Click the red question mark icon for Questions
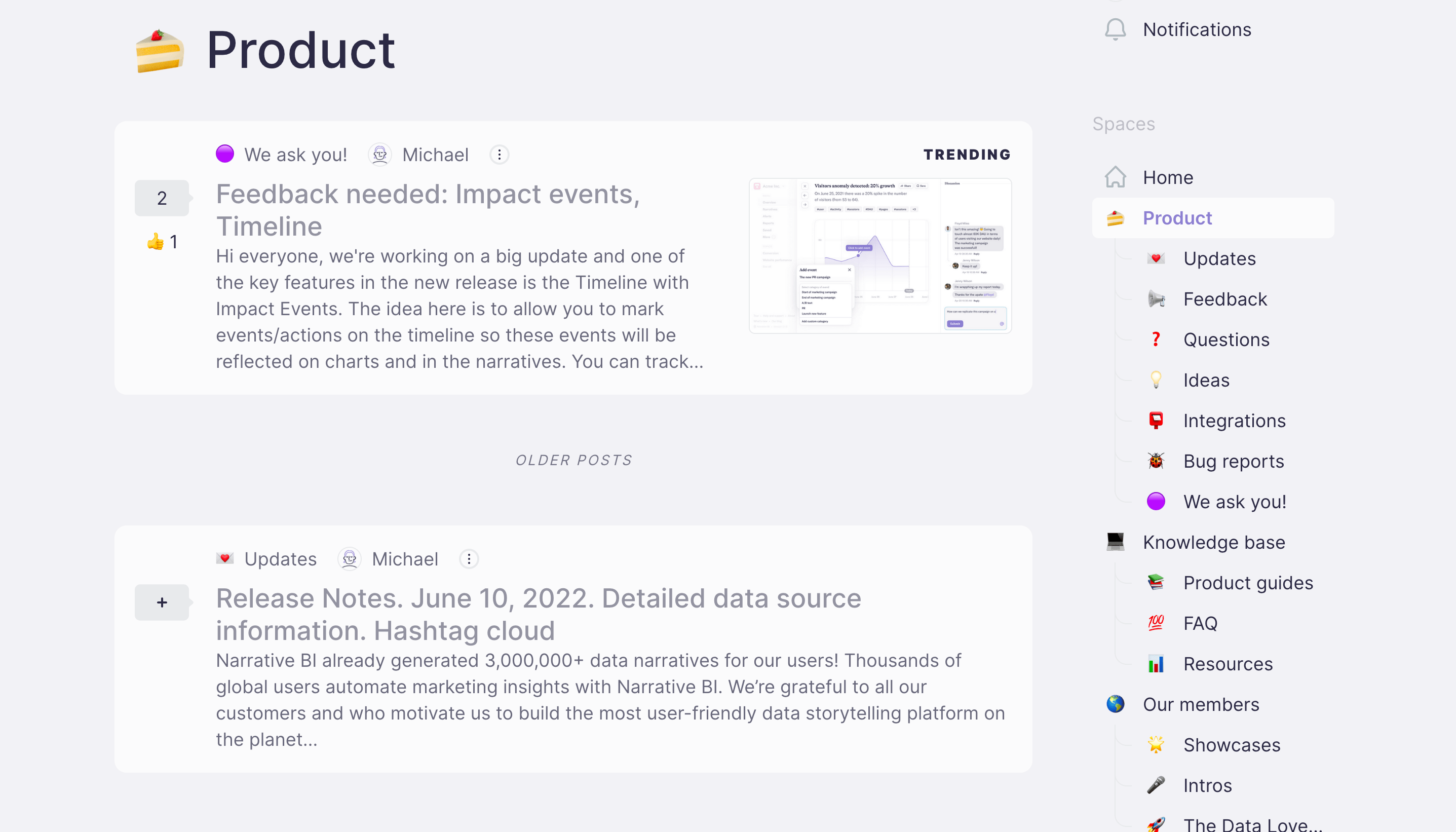The height and width of the screenshot is (832, 1456). pos(1156,339)
